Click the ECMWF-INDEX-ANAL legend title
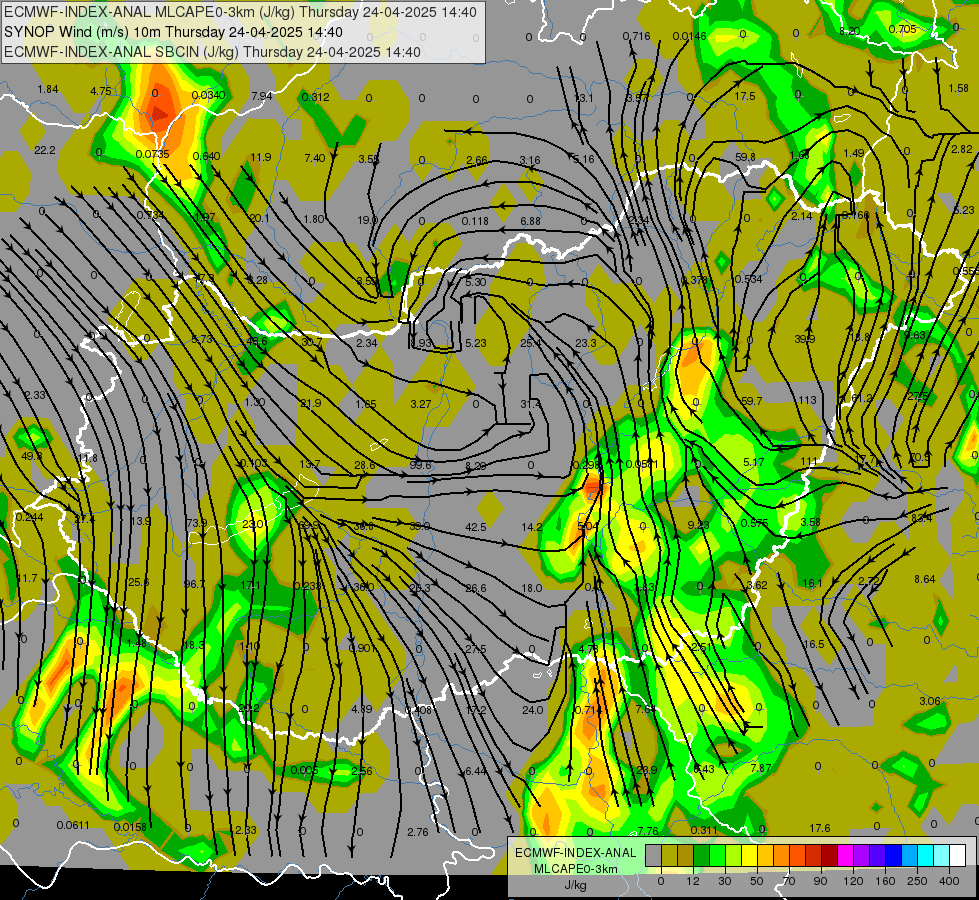Screen dimensions: 979x900 [x=575, y=853]
